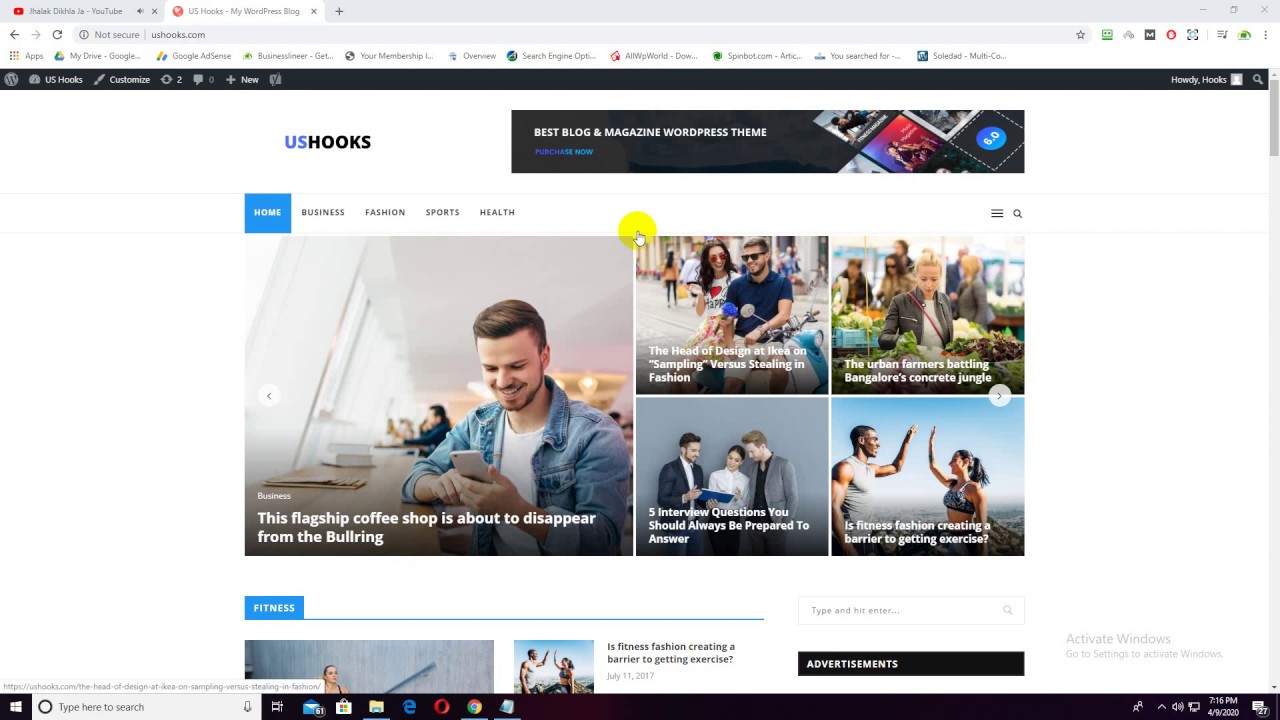Go to next slide arrow
Image resolution: width=1280 pixels, height=720 pixels.
[x=999, y=396]
